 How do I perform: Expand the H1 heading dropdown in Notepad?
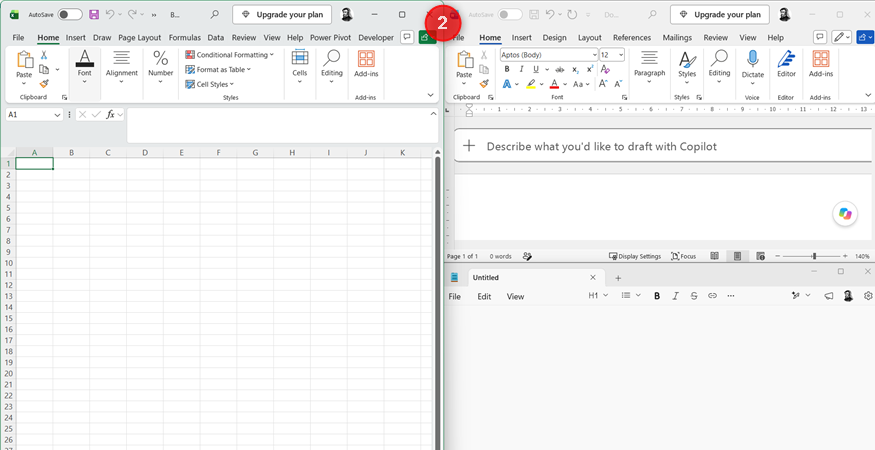598,295
